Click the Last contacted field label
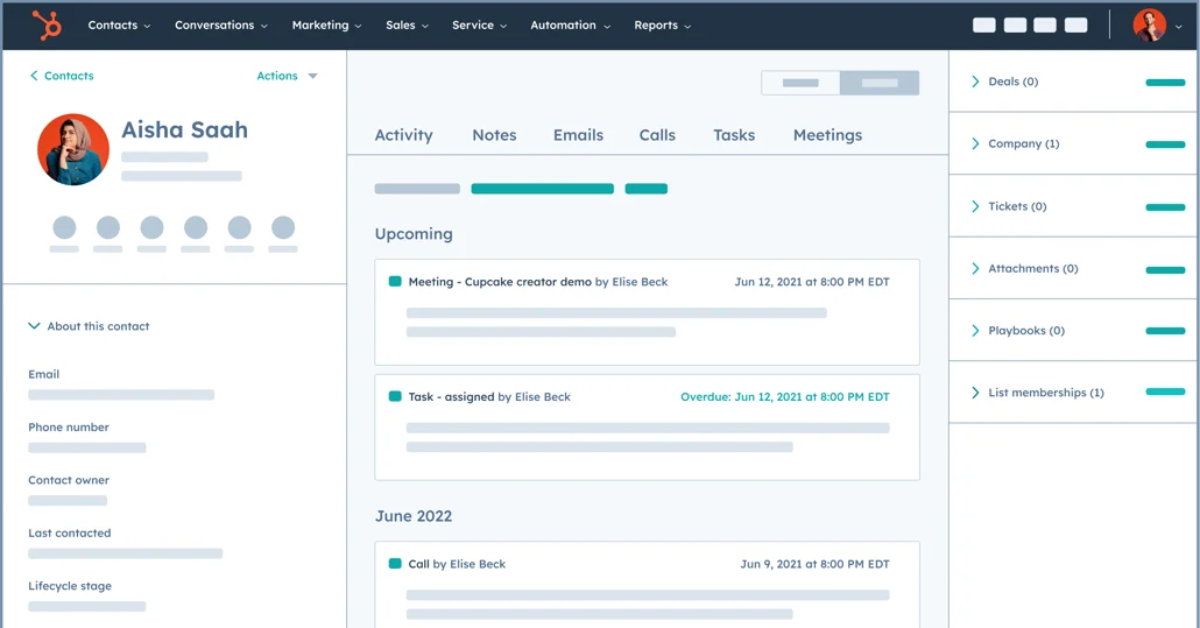The height and width of the screenshot is (628, 1200). coord(70,533)
